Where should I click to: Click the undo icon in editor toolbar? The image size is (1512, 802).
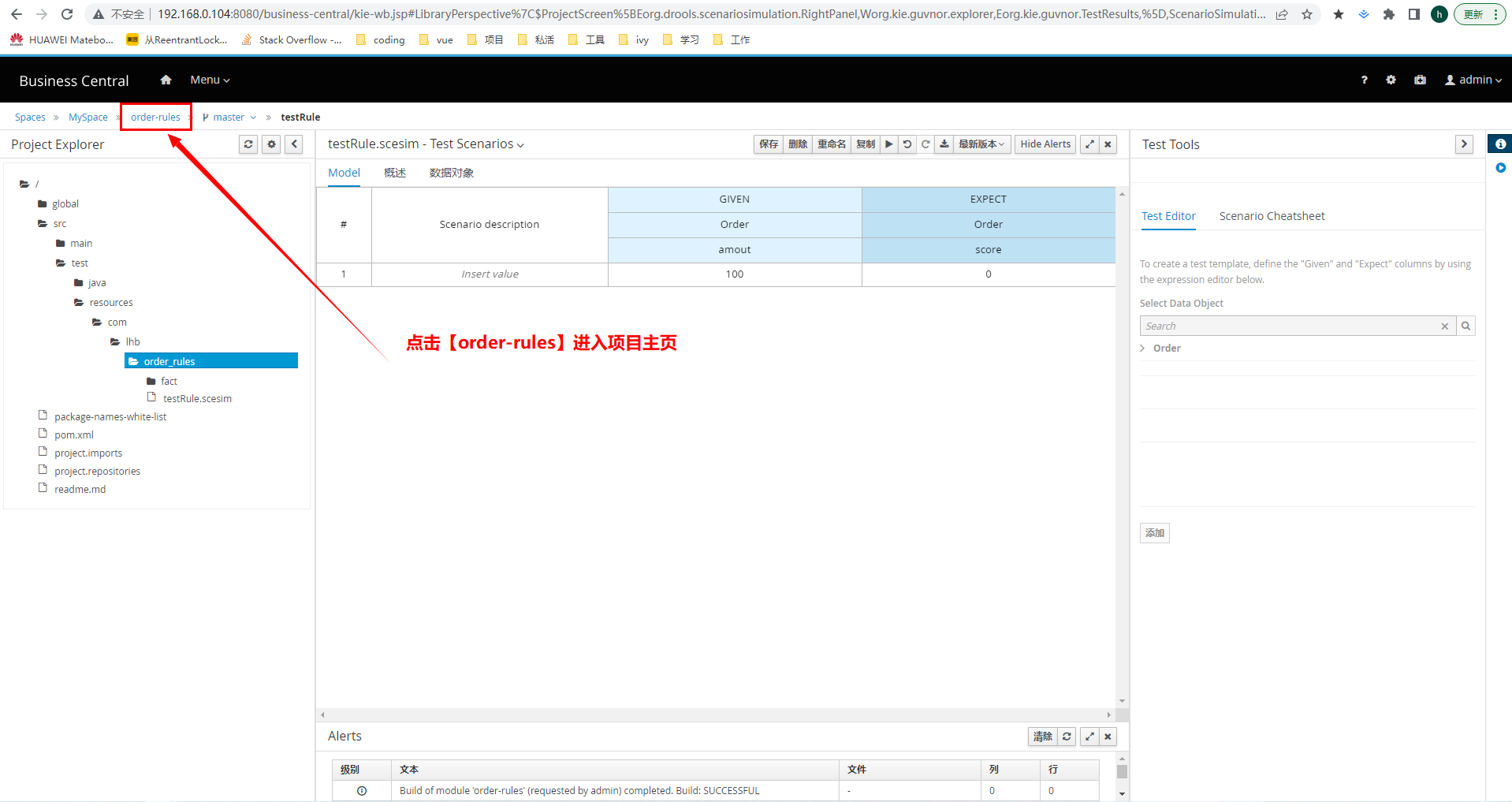[907, 144]
